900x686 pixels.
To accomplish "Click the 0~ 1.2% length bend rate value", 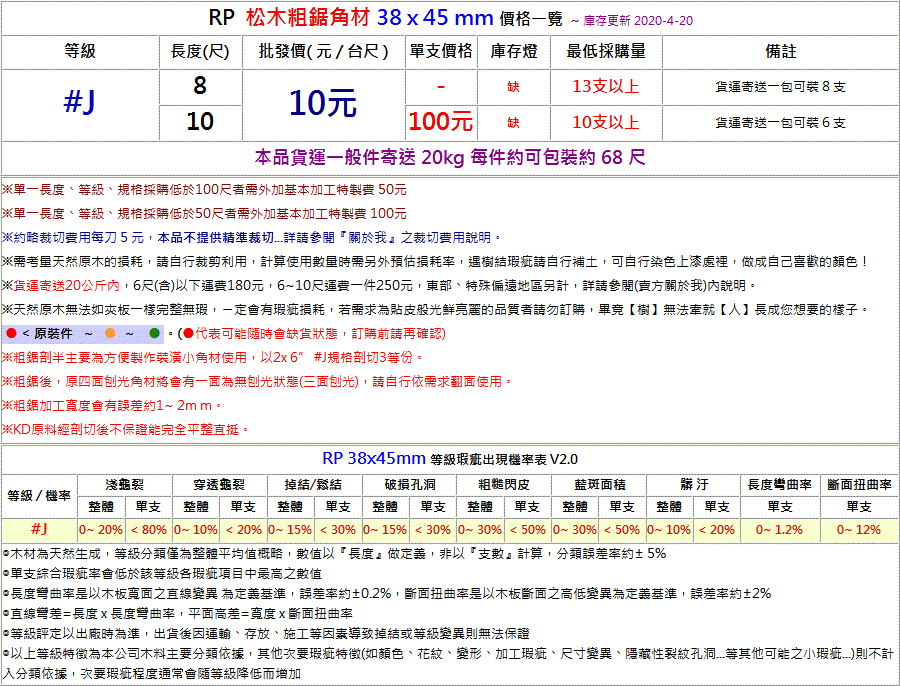I will pos(780,530).
